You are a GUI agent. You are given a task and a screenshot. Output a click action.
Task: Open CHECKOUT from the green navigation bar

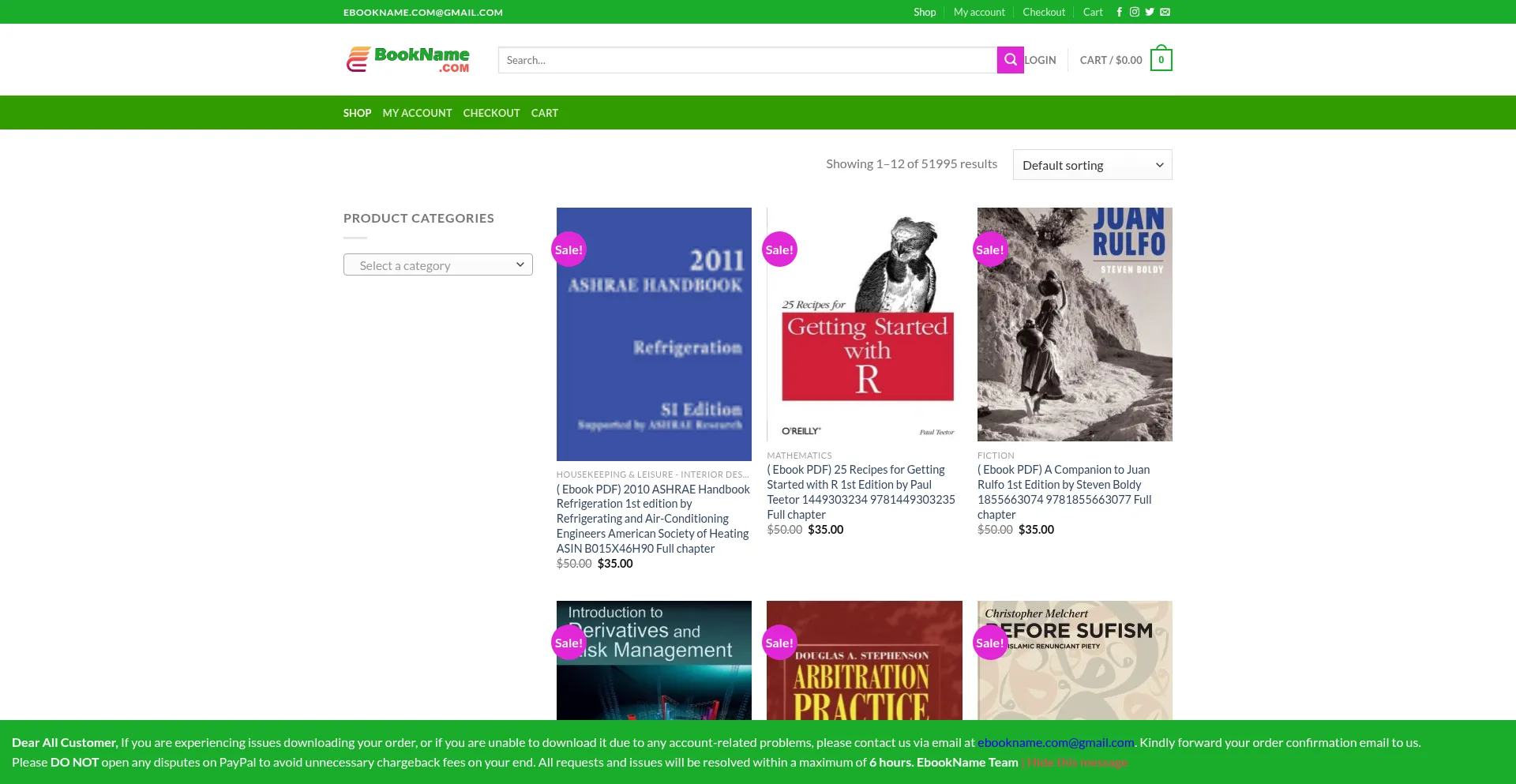491,113
